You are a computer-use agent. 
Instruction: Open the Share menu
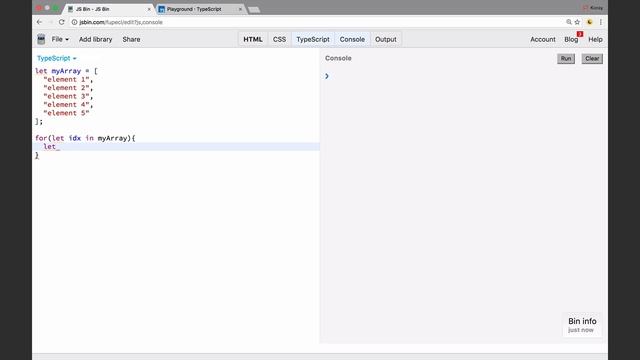(x=131, y=39)
